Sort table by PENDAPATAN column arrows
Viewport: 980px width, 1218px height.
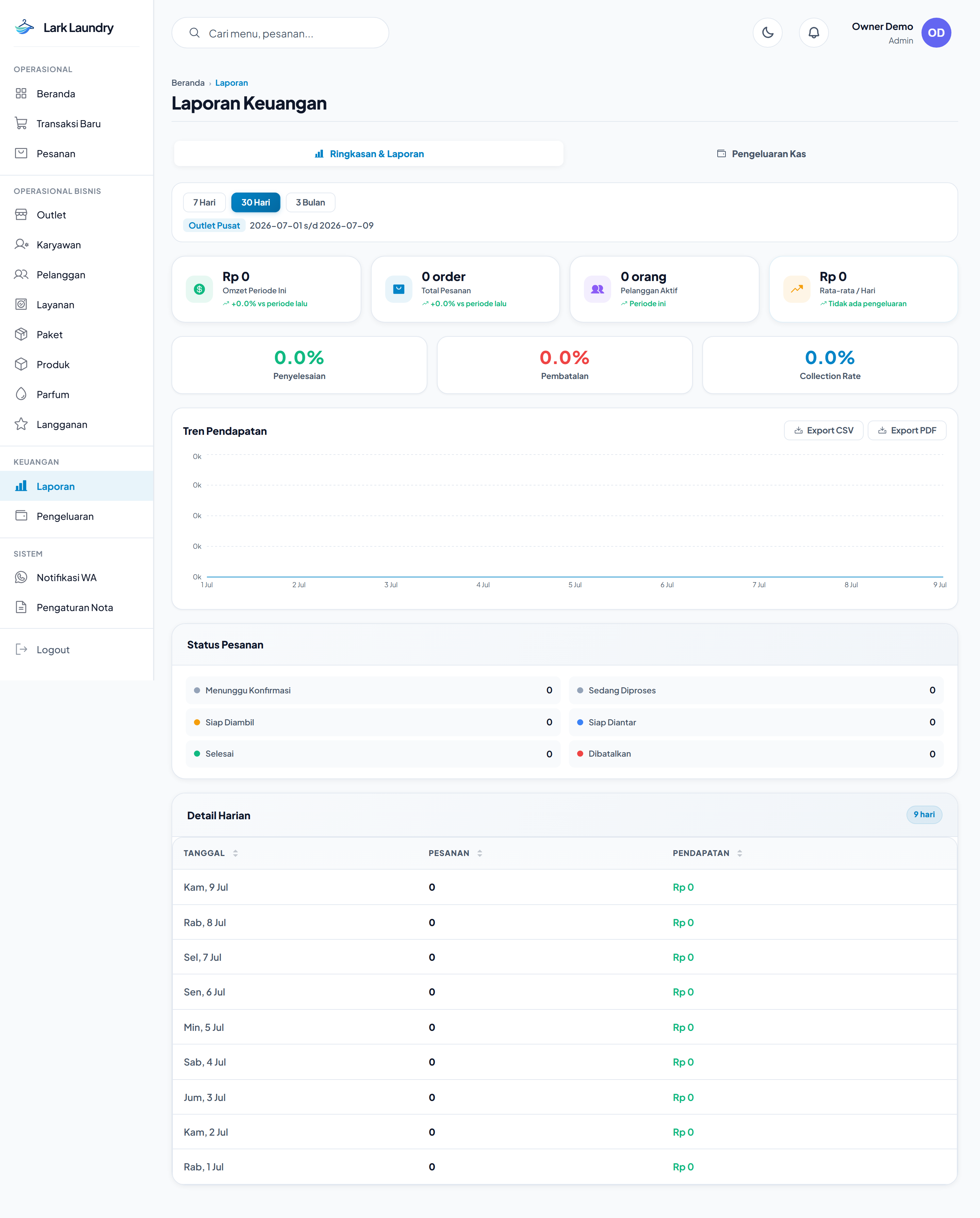[739, 853]
